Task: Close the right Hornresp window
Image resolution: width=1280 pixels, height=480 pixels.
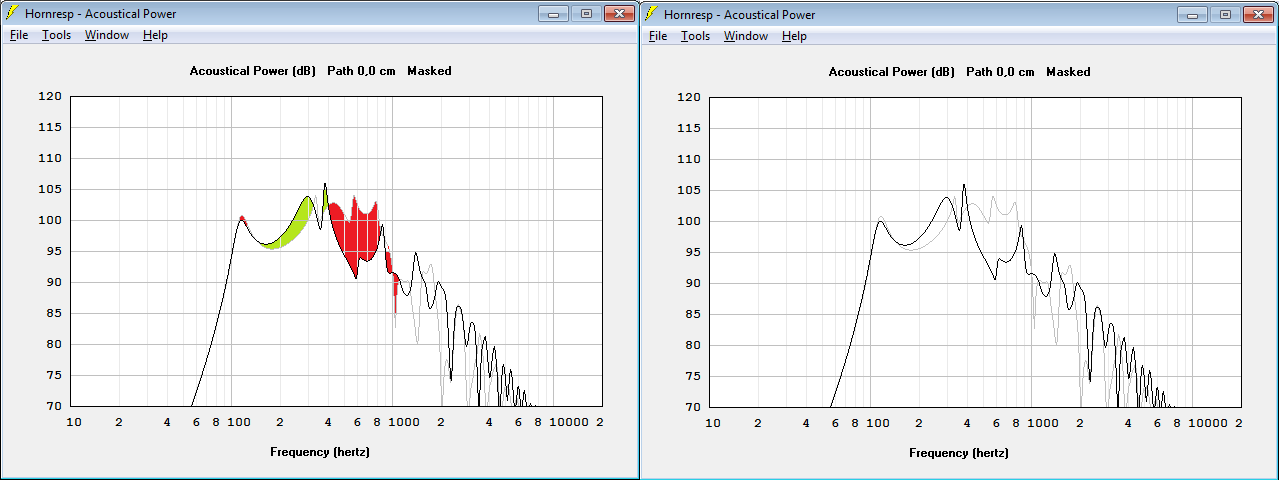Action: (x=1258, y=14)
